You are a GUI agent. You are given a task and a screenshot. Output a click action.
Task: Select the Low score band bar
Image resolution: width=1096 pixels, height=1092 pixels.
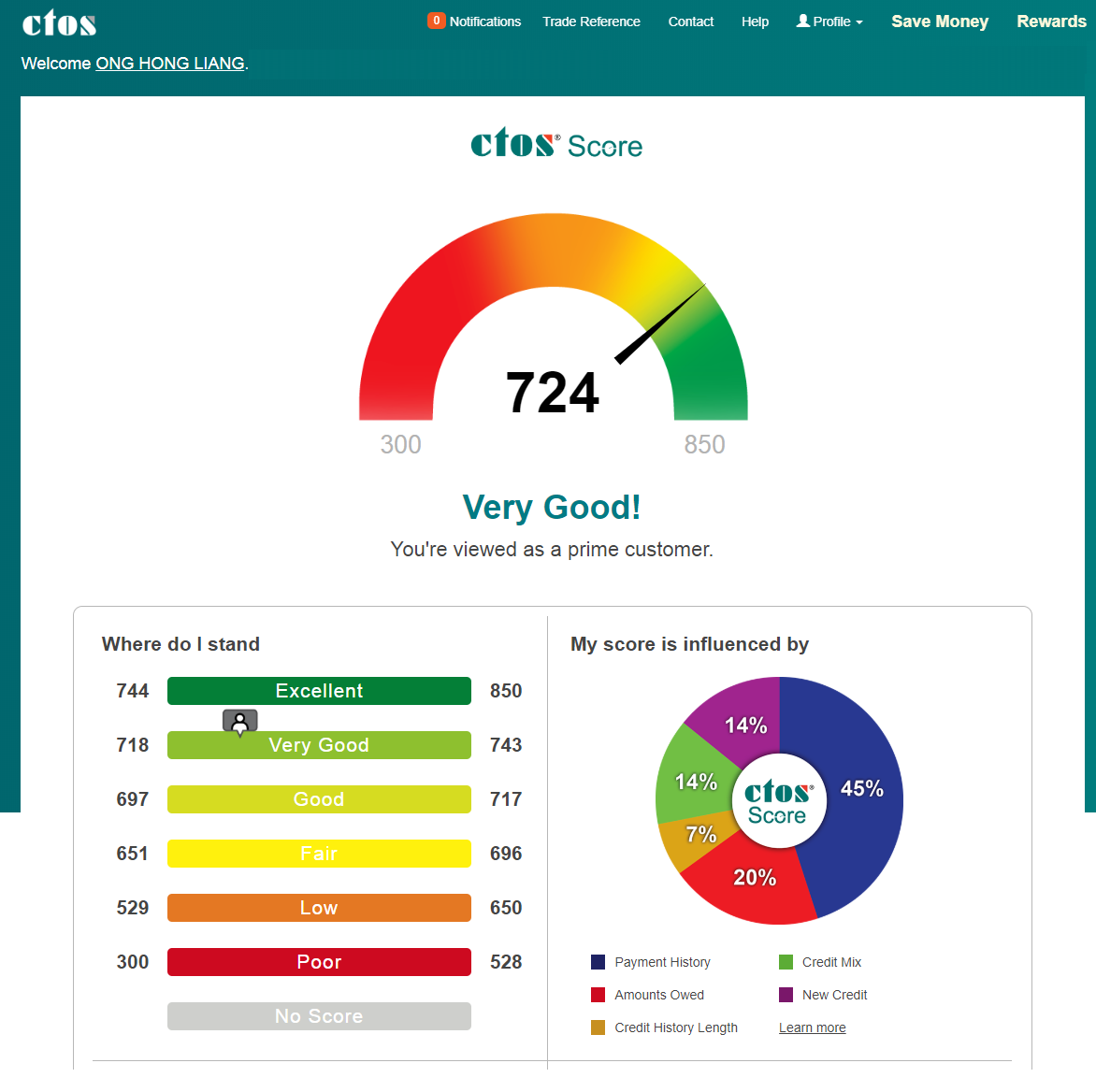[x=319, y=908]
